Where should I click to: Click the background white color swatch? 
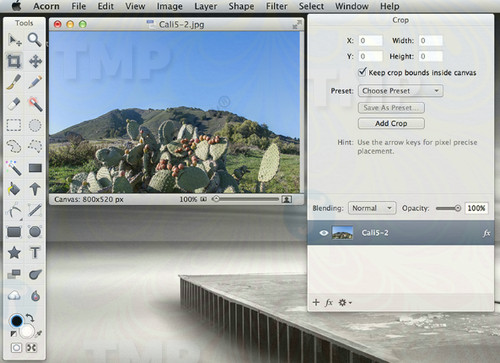pyautogui.click(x=27, y=331)
